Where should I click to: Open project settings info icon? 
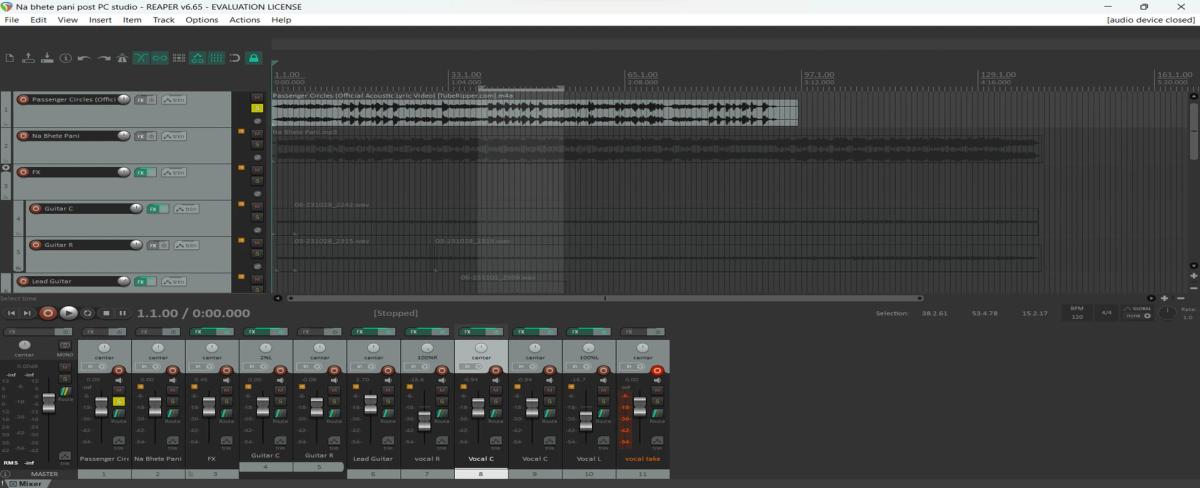click(66, 58)
